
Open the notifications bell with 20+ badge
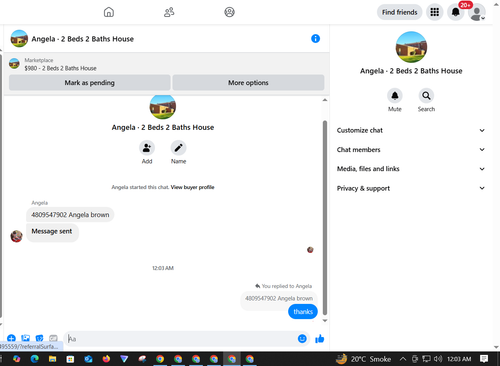coord(455,12)
